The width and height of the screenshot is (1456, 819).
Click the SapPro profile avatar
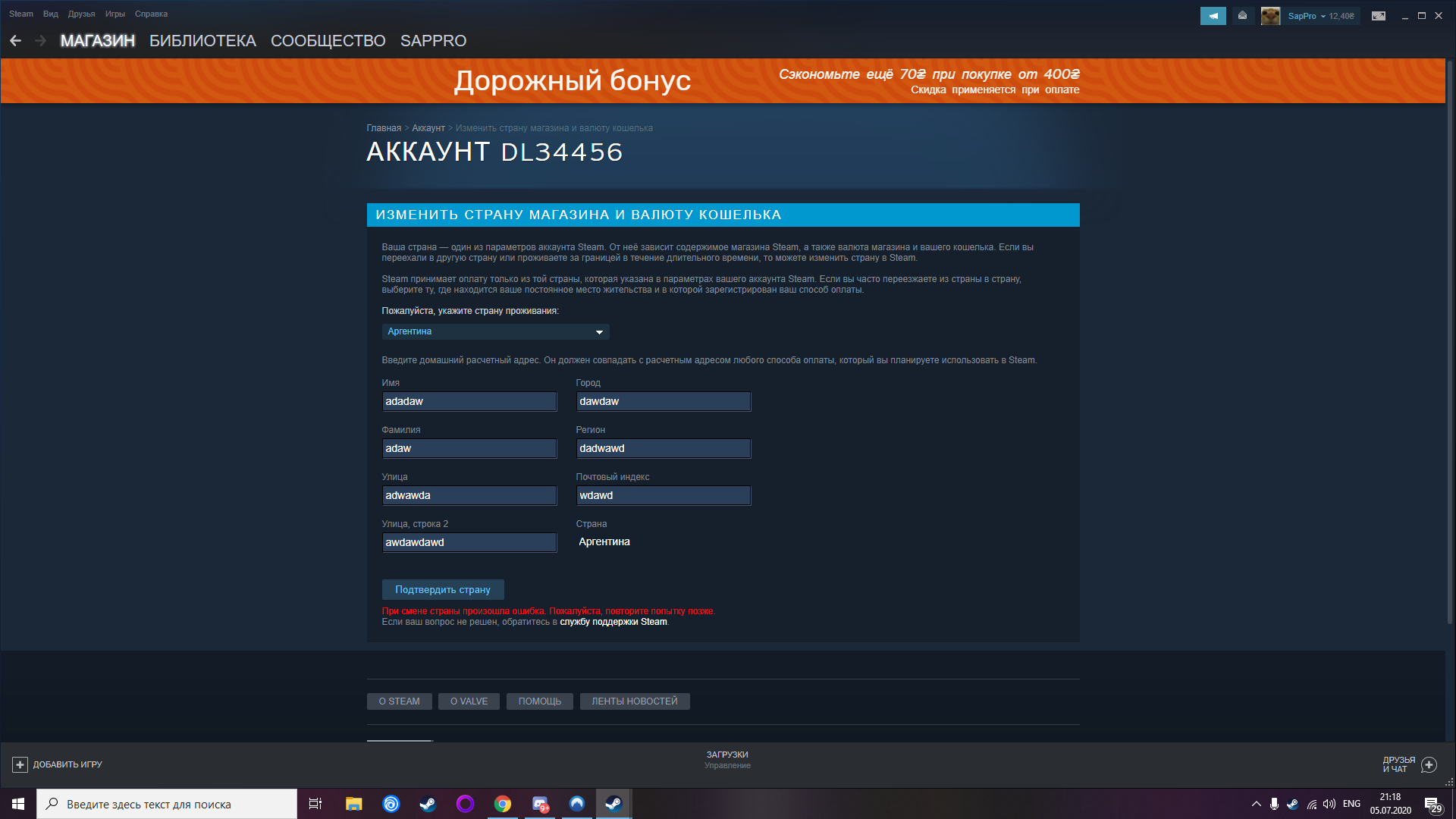tap(1270, 16)
